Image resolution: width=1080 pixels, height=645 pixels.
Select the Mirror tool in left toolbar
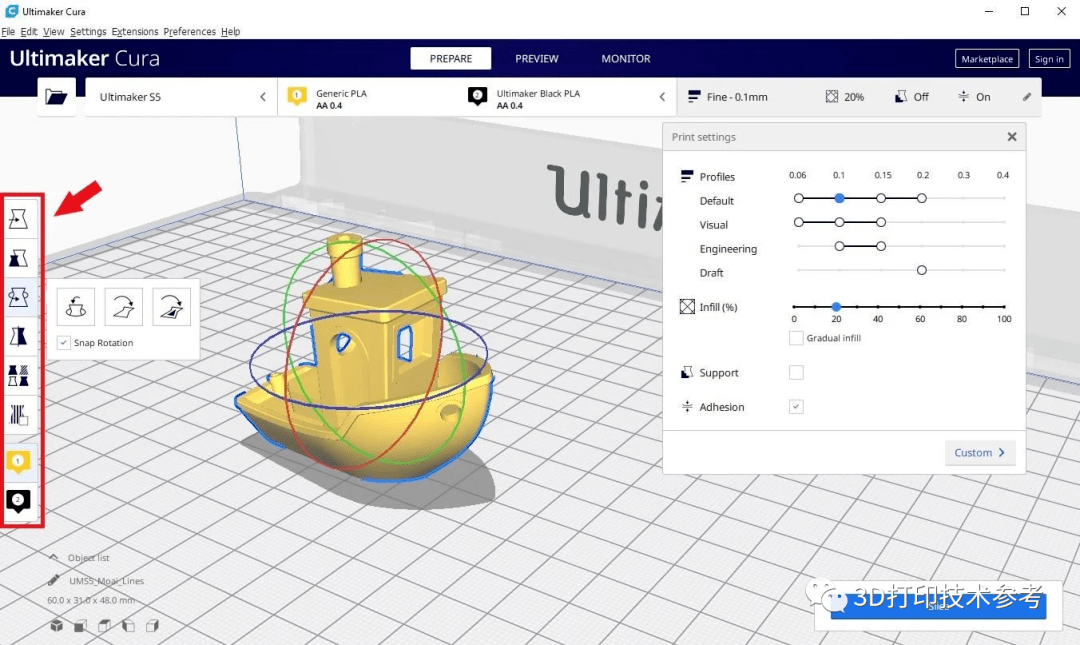(x=19, y=336)
